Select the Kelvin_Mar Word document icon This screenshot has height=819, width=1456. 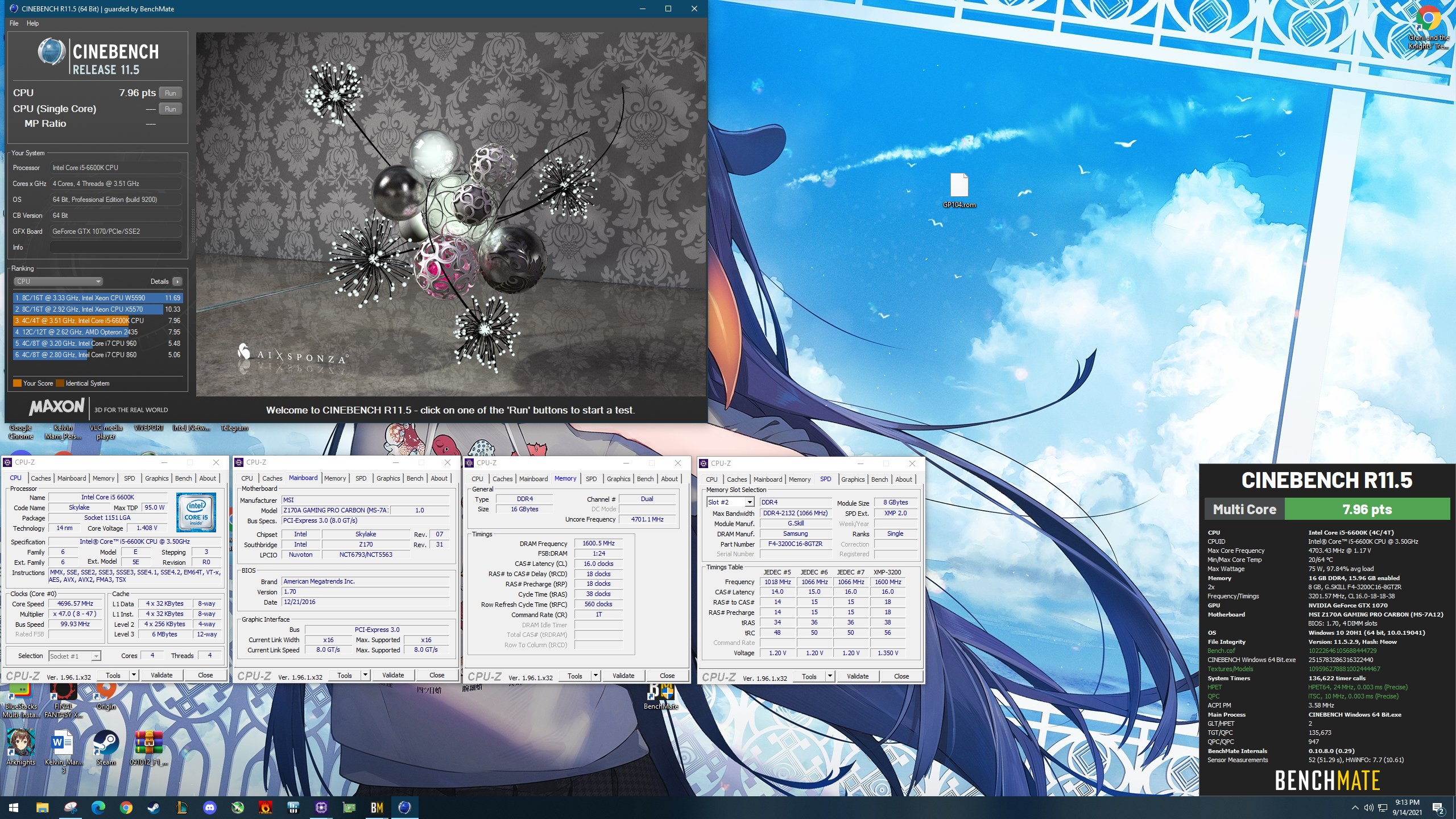(63, 751)
